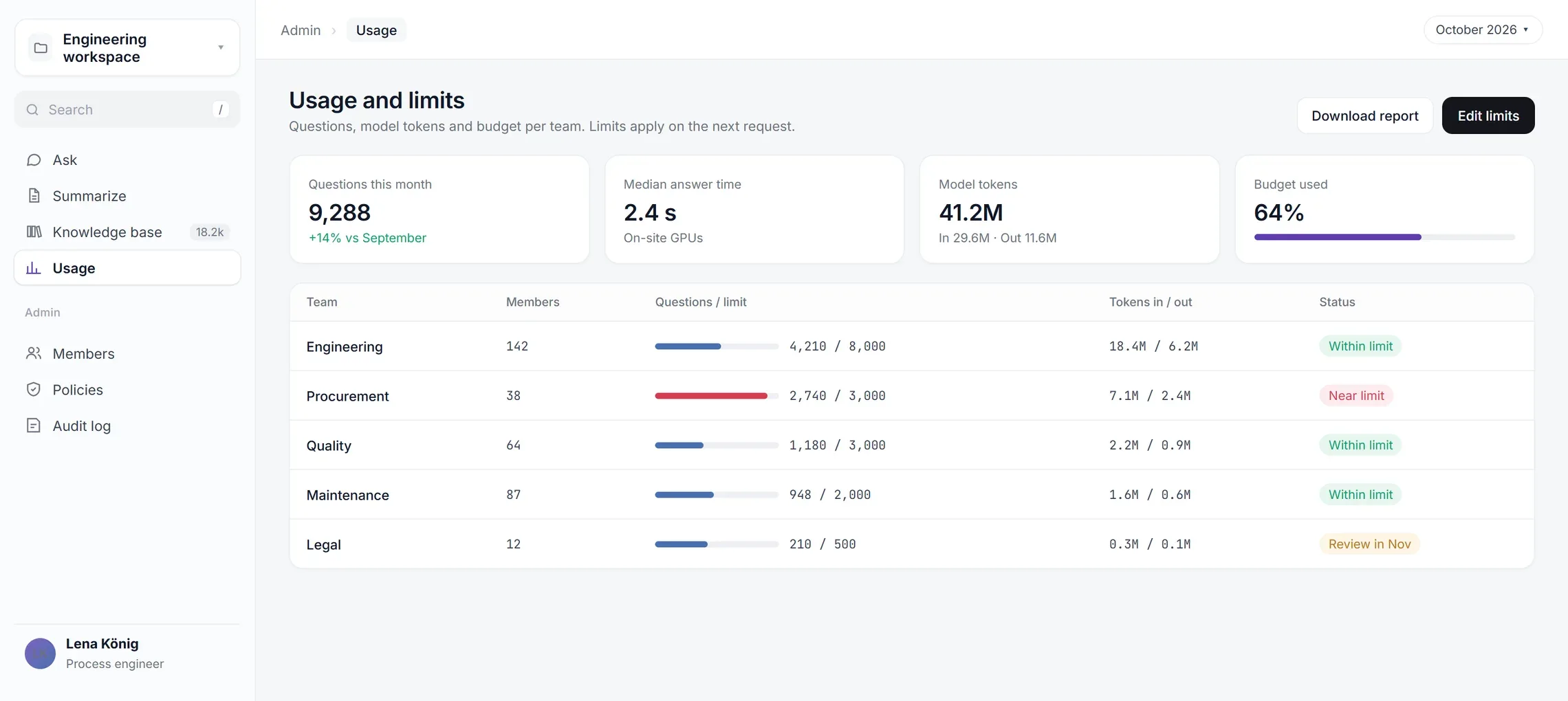Image resolution: width=1568 pixels, height=701 pixels.
Task: Click the magnifier icon in search box
Action: tap(32, 109)
